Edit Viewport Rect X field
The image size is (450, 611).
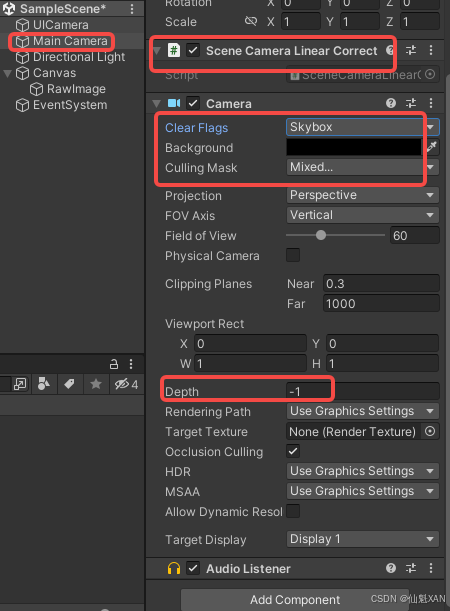250,343
